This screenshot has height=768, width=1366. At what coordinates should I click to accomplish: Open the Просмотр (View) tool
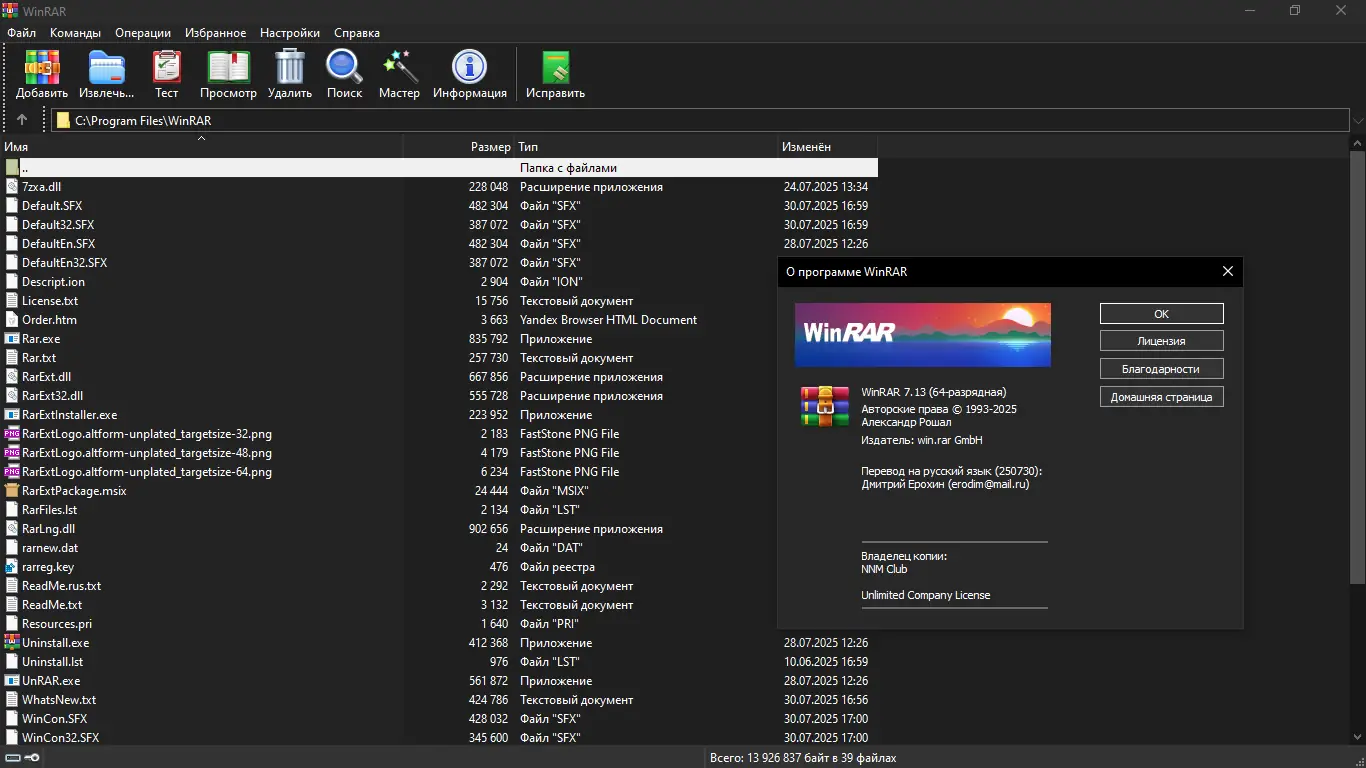(228, 67)
